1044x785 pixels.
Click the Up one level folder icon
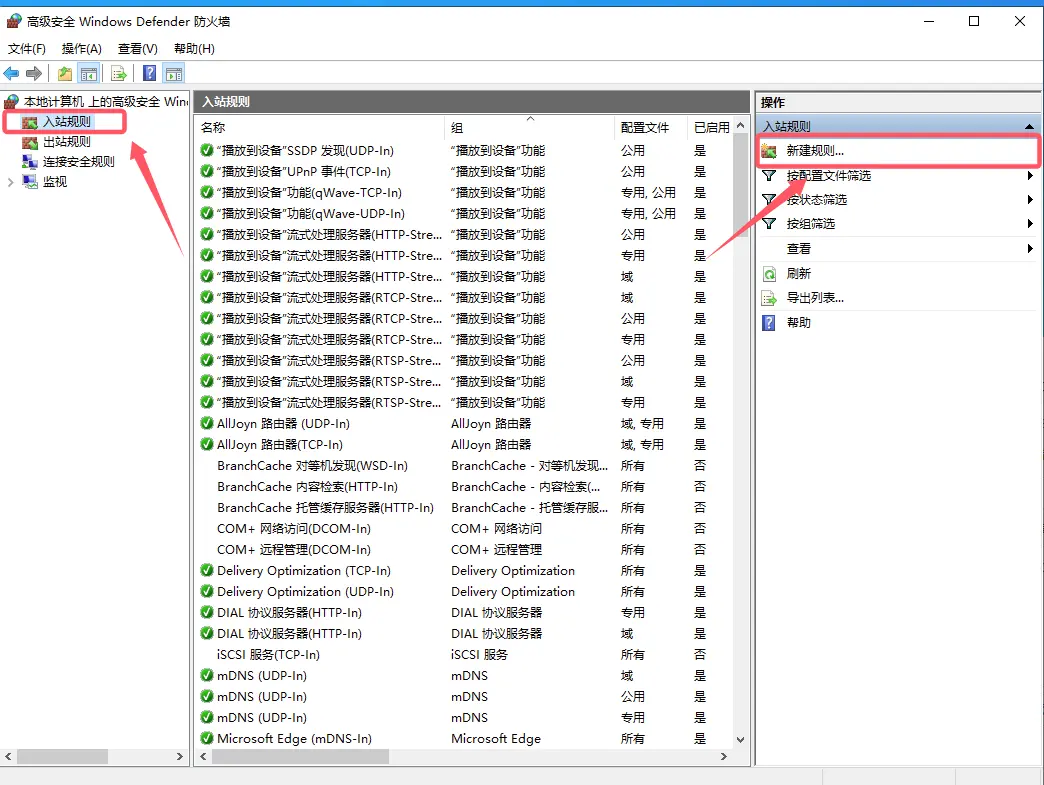tap(65, 73)
